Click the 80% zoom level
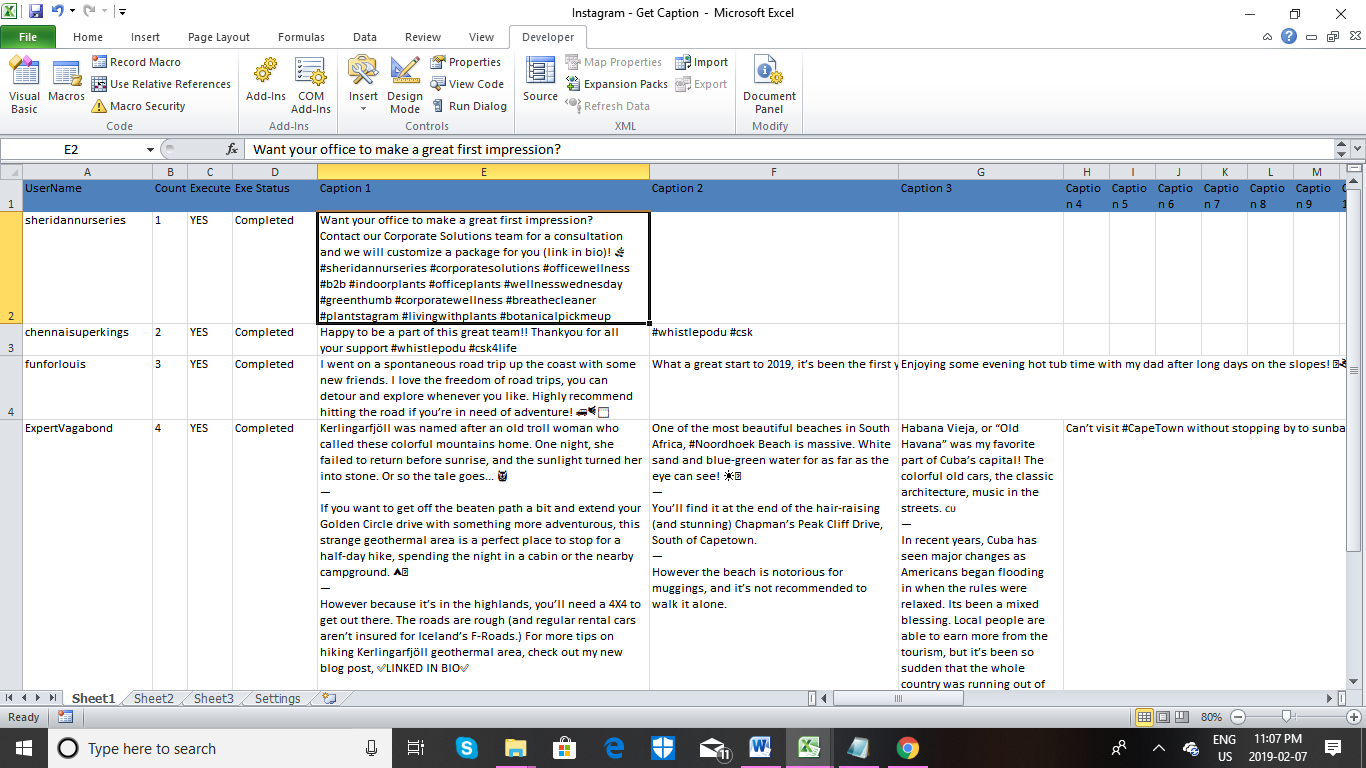 point(1211,717)
